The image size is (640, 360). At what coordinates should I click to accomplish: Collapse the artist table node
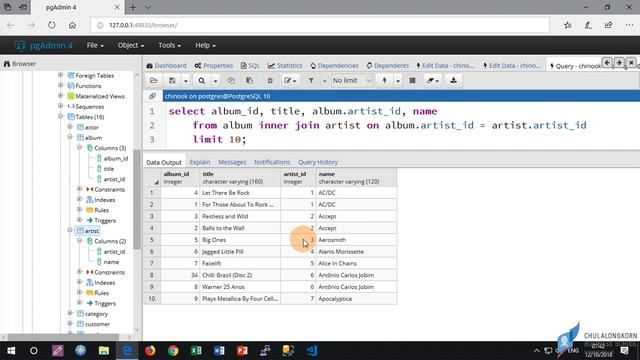tap(70, 230)
